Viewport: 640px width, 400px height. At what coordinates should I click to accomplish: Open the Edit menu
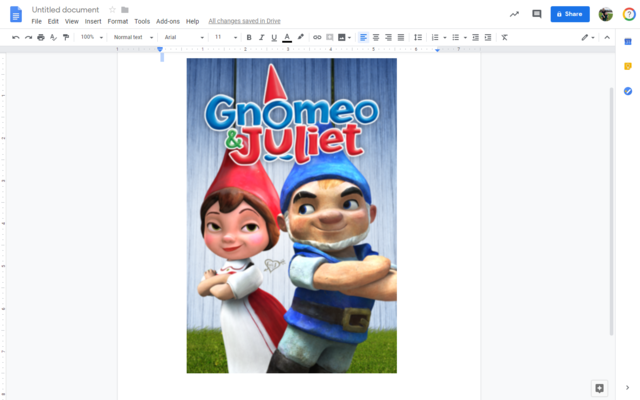[53, 21]
